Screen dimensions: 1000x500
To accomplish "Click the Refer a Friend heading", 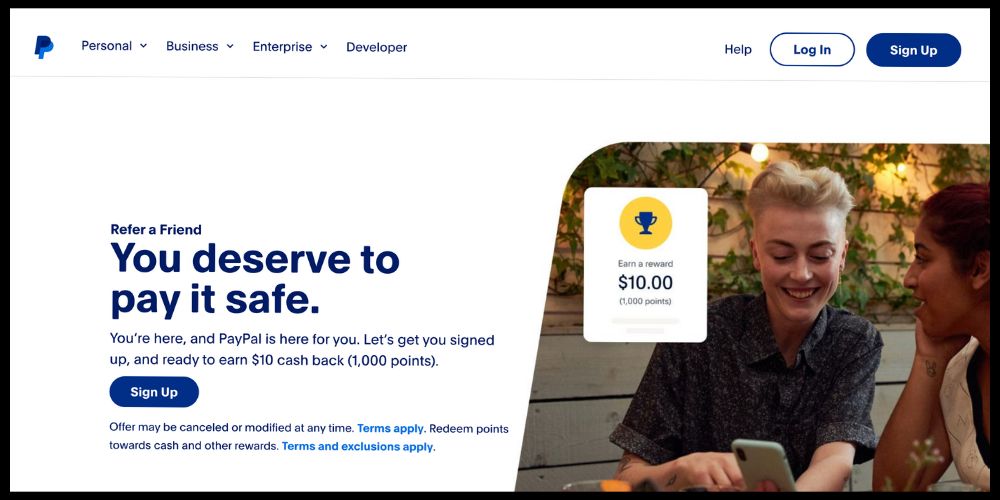I will (x=156, y=230).
